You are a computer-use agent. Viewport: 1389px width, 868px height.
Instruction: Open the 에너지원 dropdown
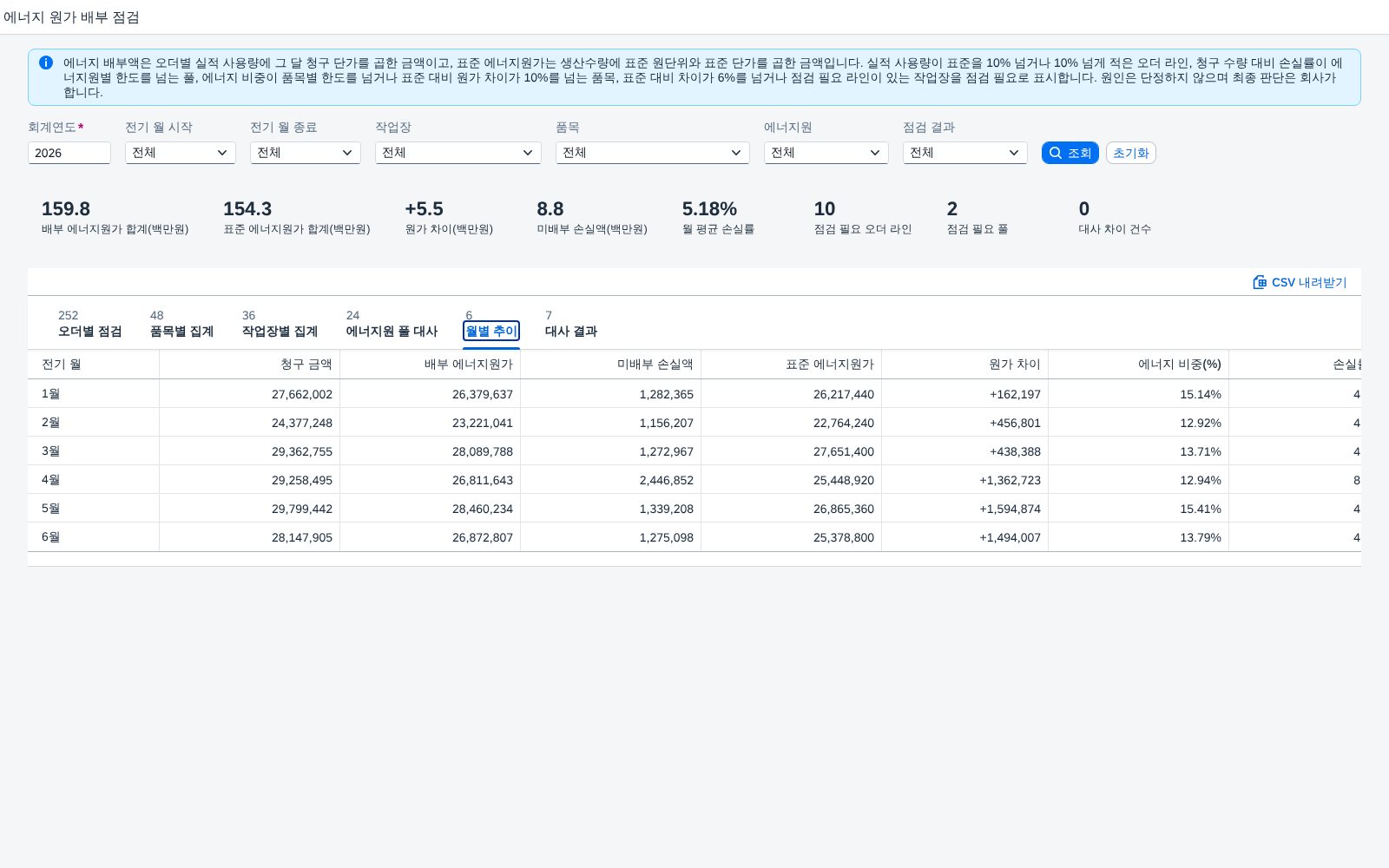pos(826,153)
